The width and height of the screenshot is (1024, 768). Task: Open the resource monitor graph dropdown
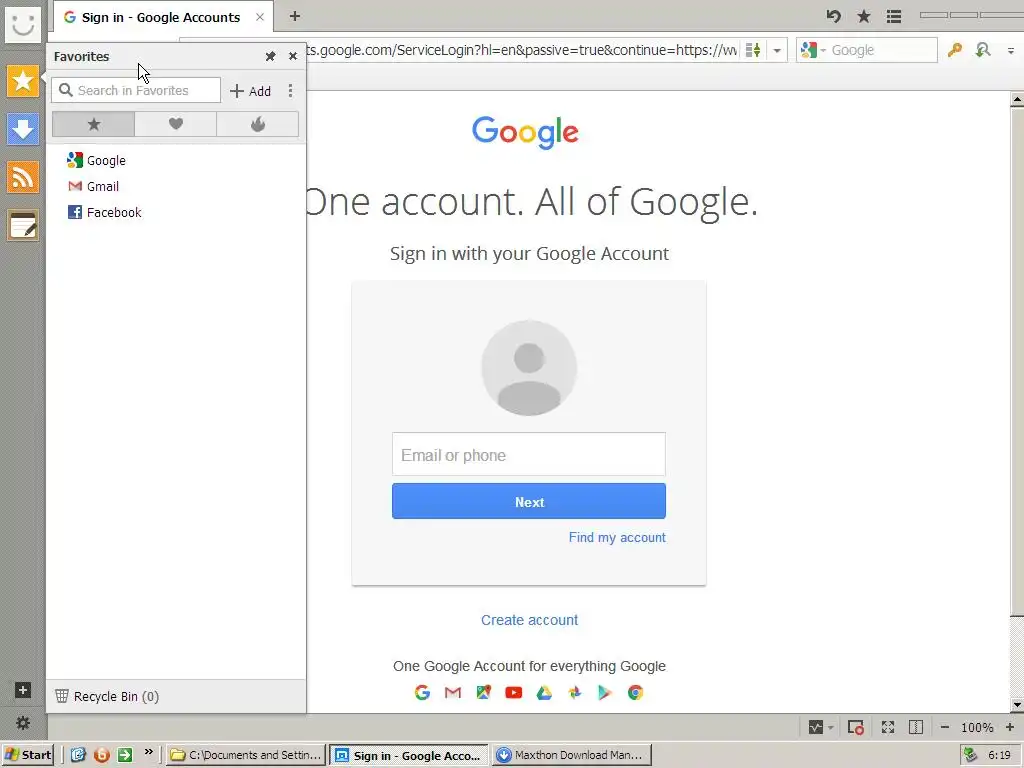pos(821,727)
